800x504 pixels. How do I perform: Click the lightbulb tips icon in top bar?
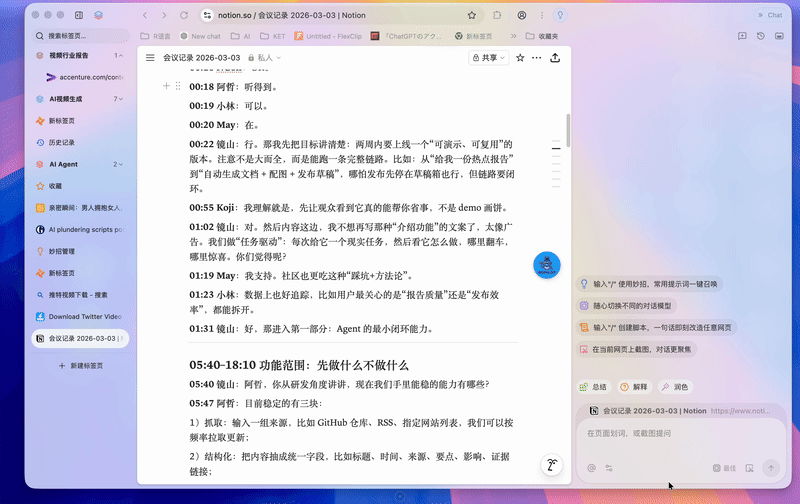point(560,15)
